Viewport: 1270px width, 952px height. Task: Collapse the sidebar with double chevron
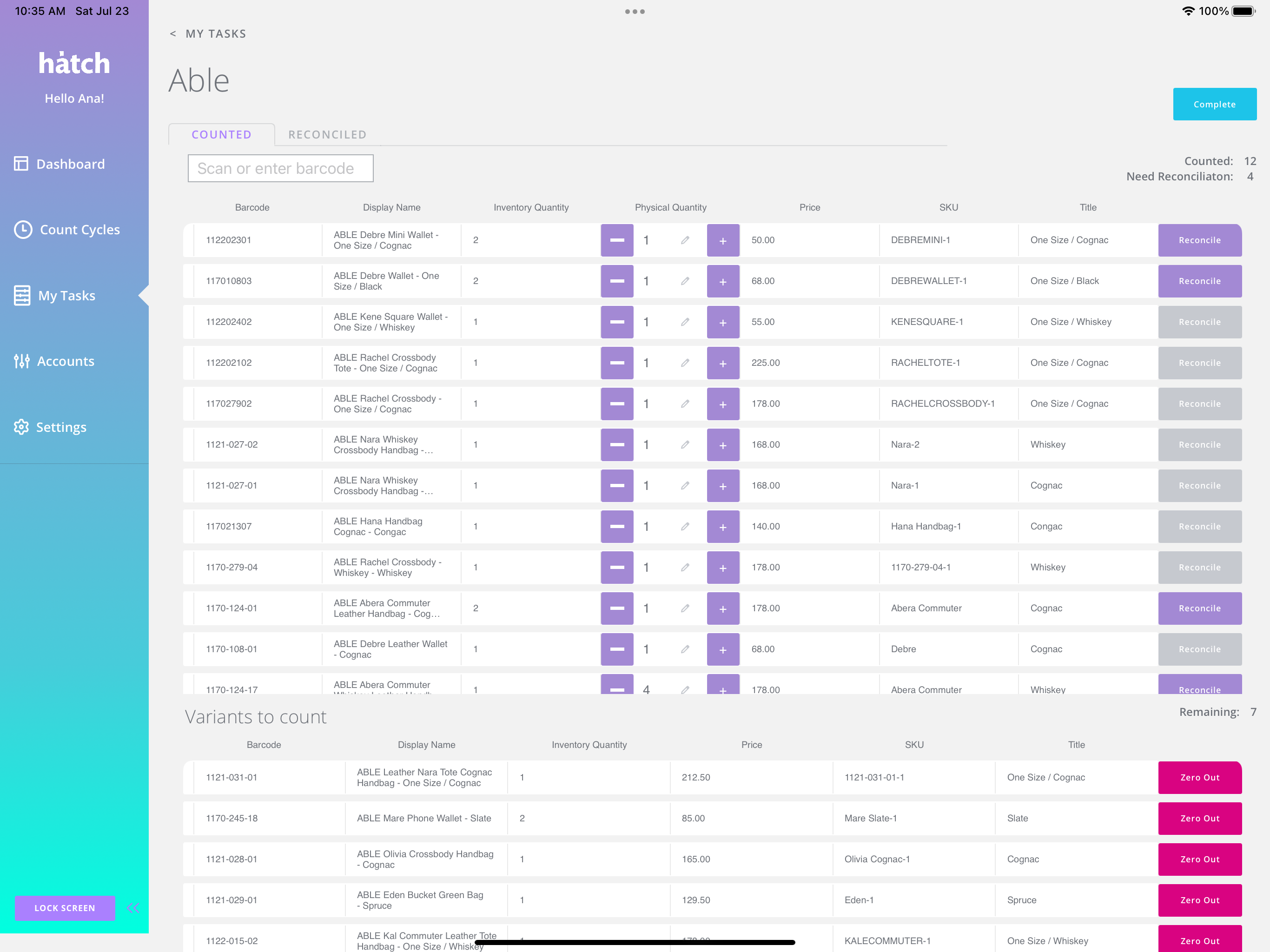pyautogui.click(x=133, y=907)
